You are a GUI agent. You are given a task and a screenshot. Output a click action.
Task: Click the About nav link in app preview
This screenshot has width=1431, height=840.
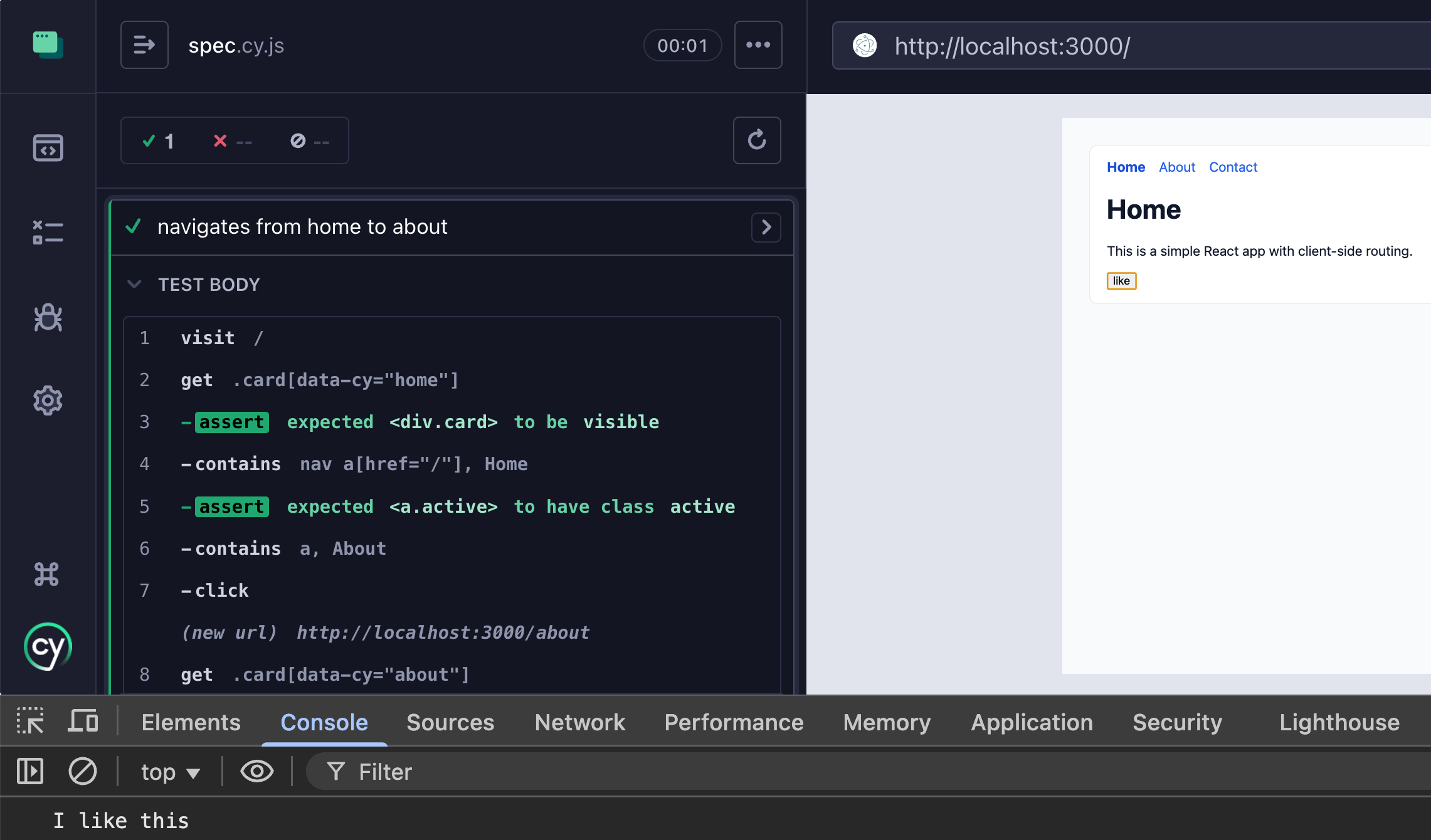tap(1177, 167)
